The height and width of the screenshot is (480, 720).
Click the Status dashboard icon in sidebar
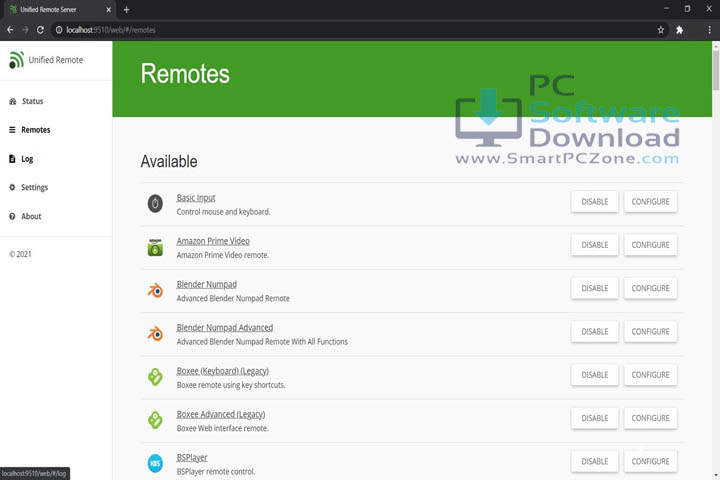pyautogui.click(x=12, y=102)
